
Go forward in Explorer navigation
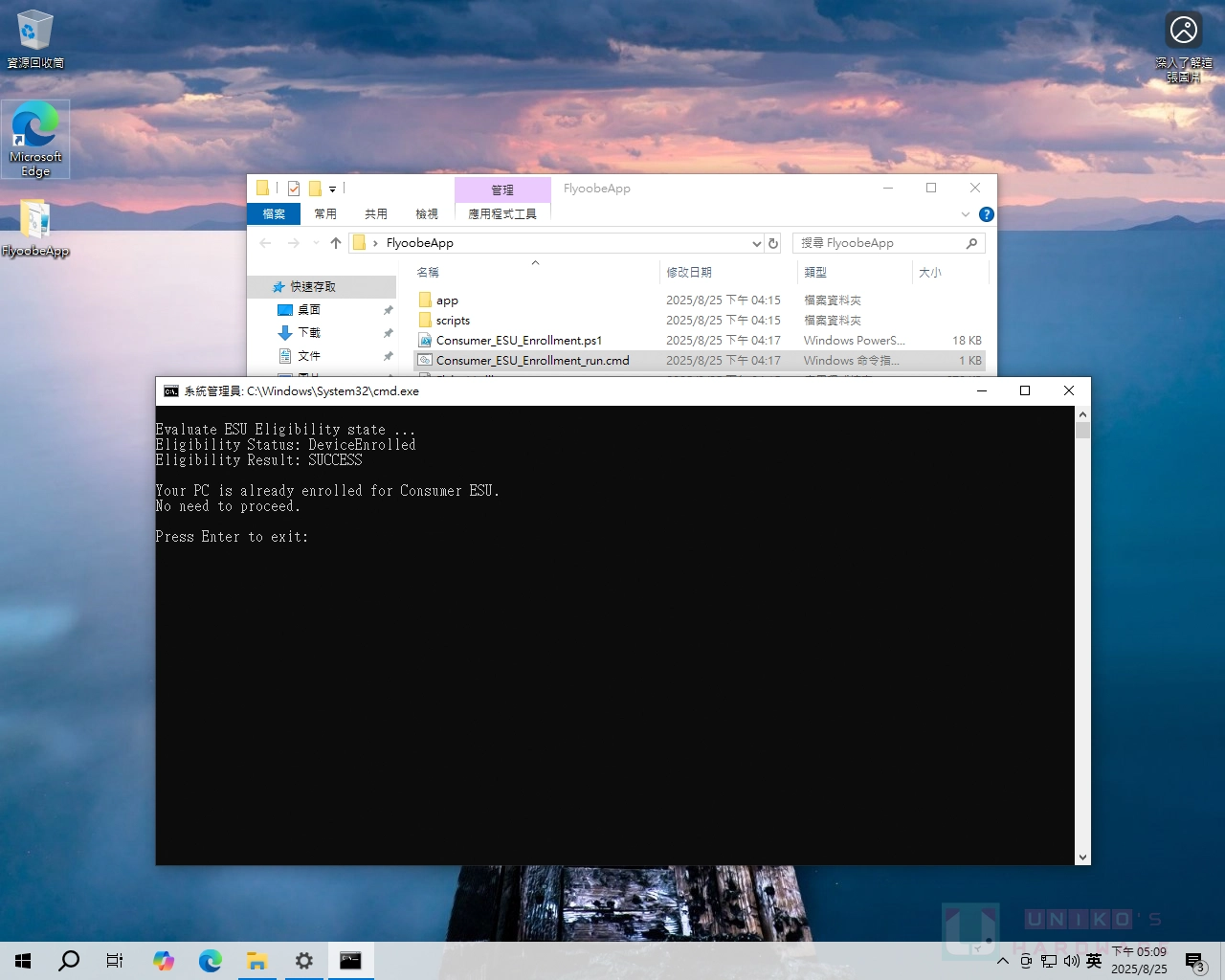294,243
